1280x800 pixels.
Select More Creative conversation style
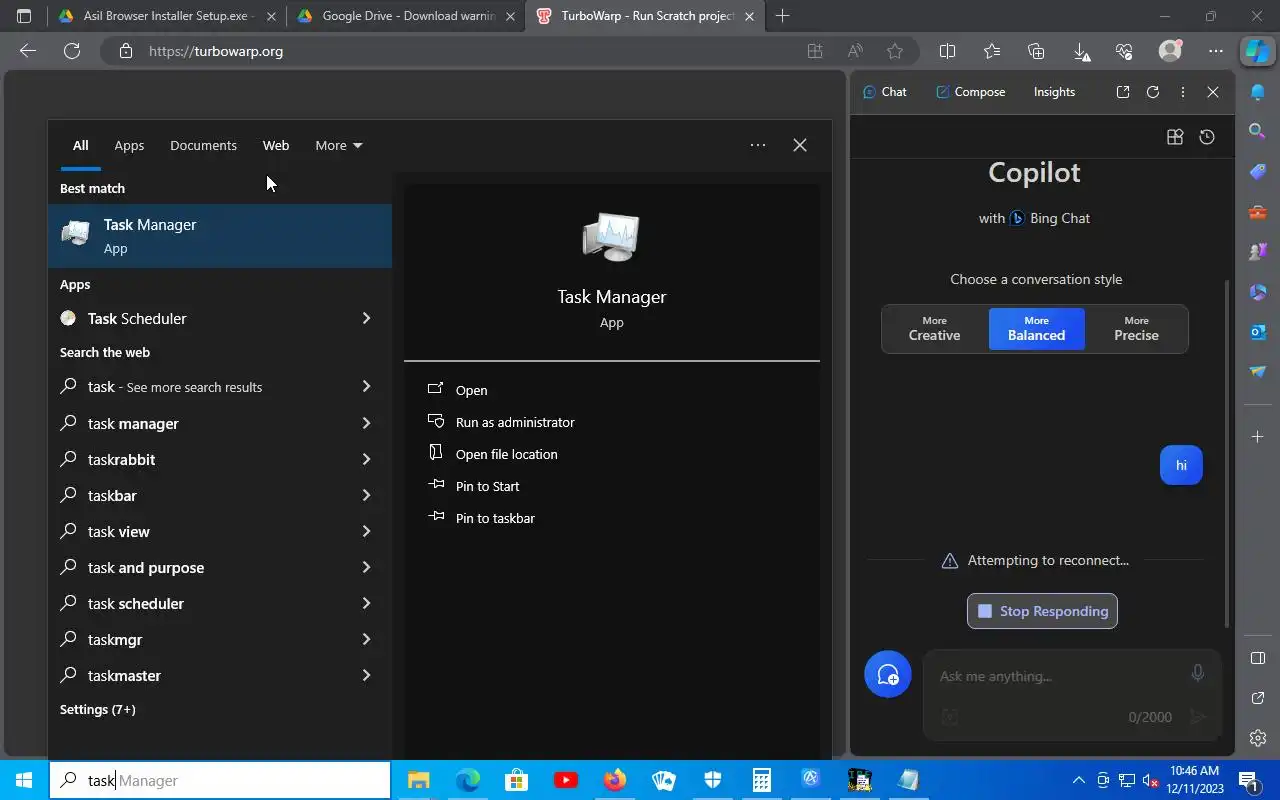click(934, 329)
